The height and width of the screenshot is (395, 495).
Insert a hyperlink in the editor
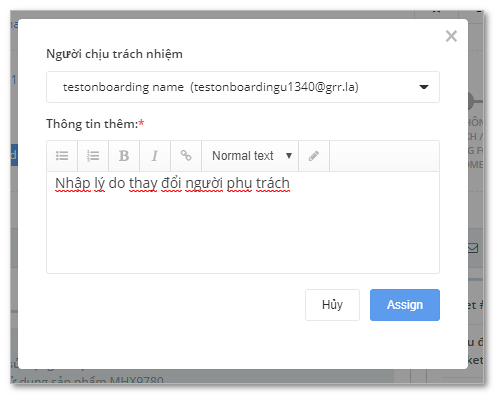point(186,156)
